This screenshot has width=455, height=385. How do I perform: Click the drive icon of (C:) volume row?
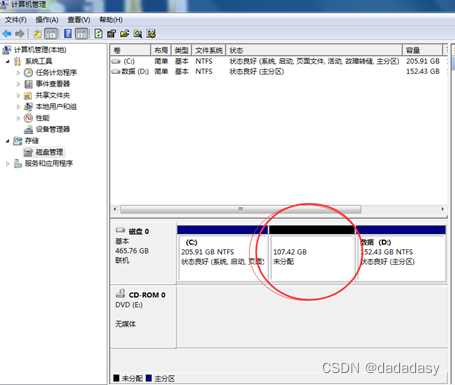[116, 61]
